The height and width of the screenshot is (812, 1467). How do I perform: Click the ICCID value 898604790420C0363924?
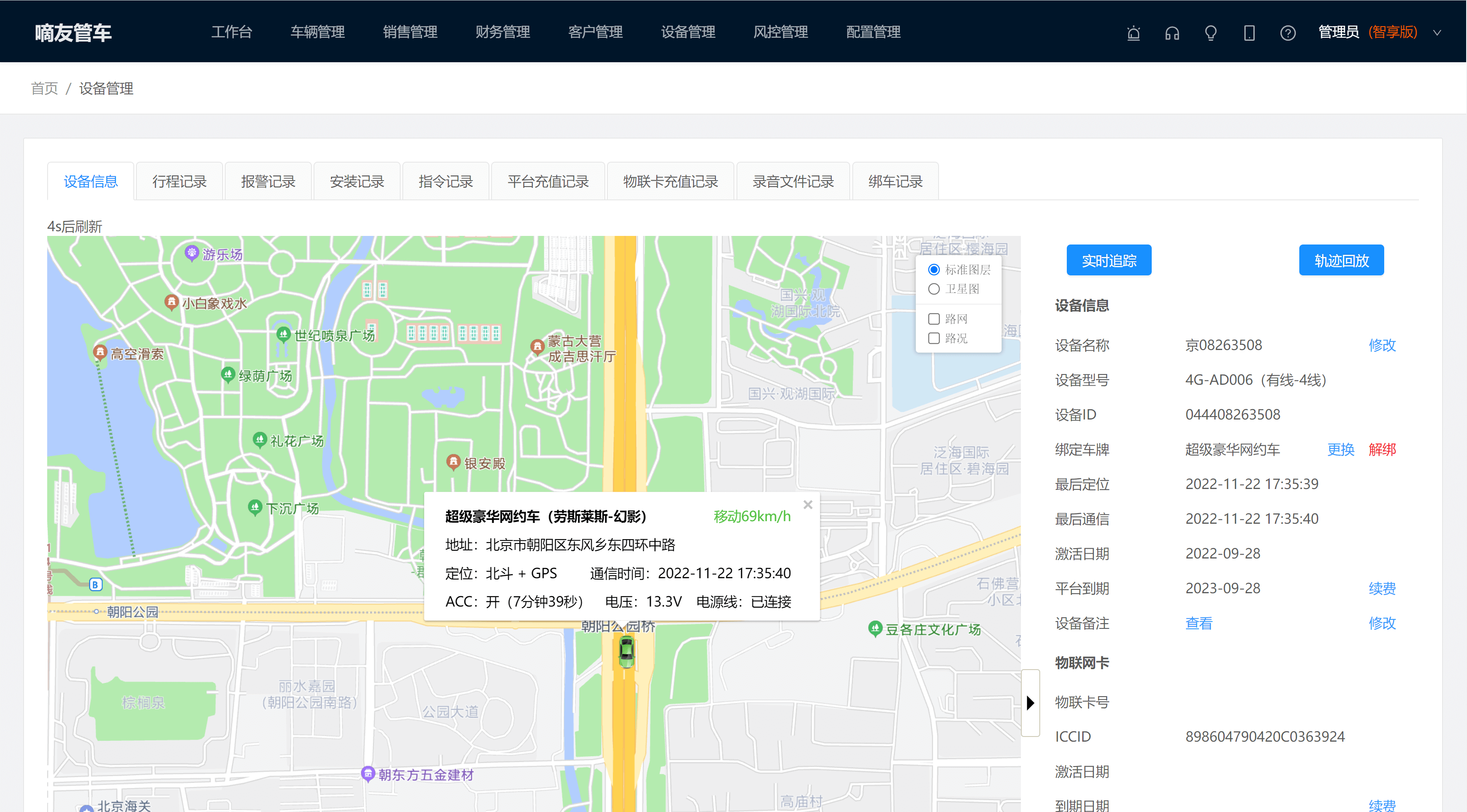click(x=1265, y=736)
